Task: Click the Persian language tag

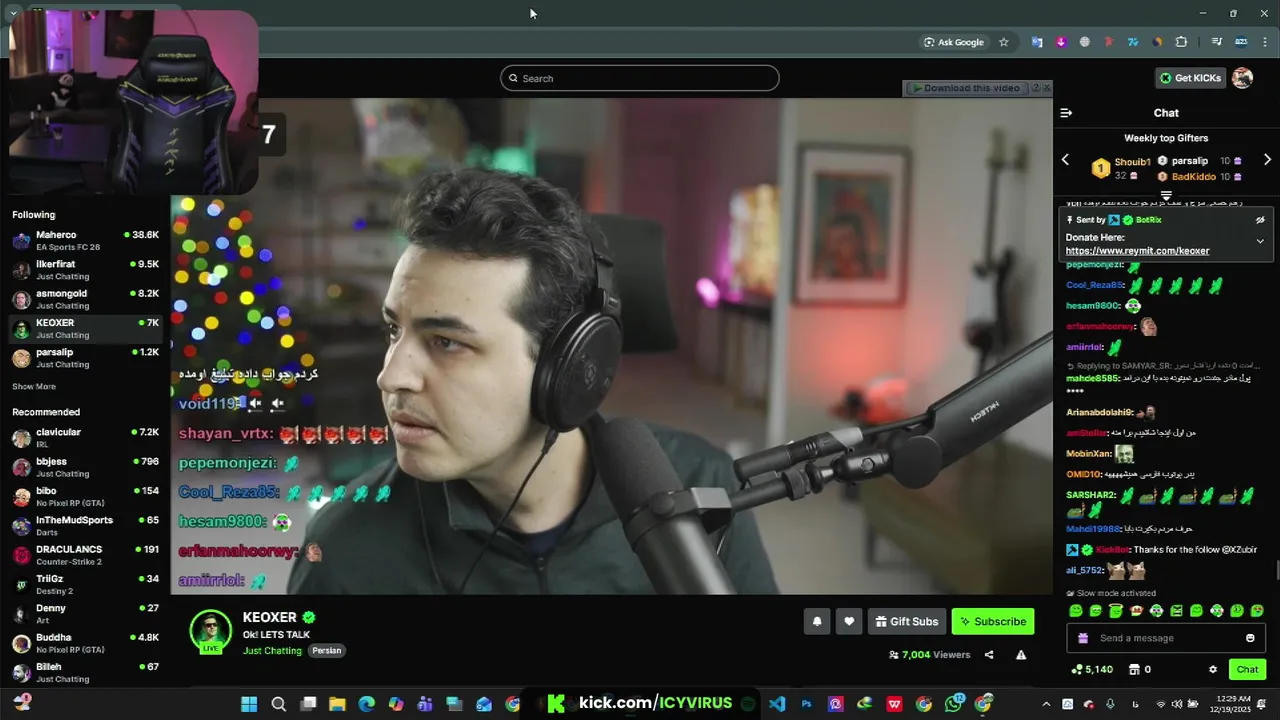Action: (327, 651)
